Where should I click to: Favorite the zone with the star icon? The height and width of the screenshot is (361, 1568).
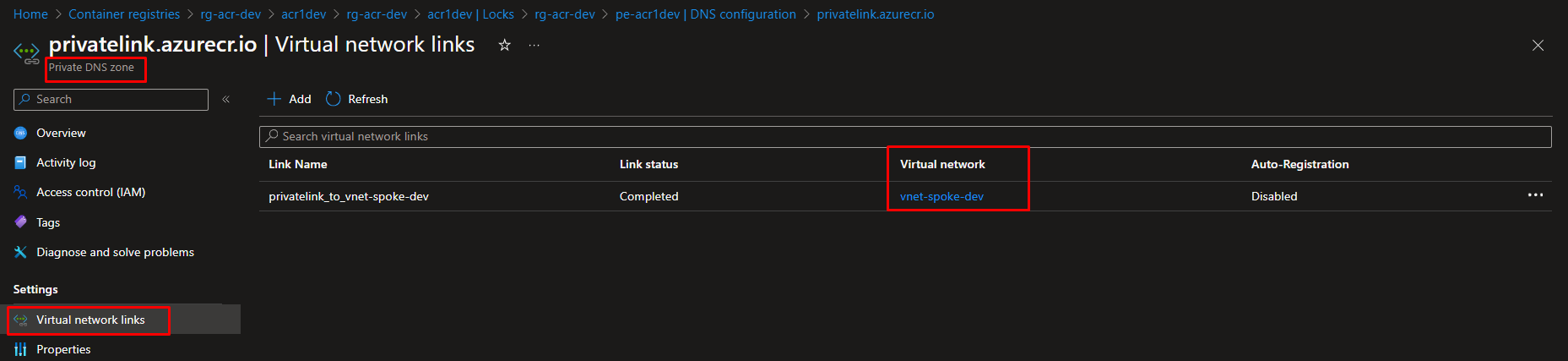coord(504,45)
